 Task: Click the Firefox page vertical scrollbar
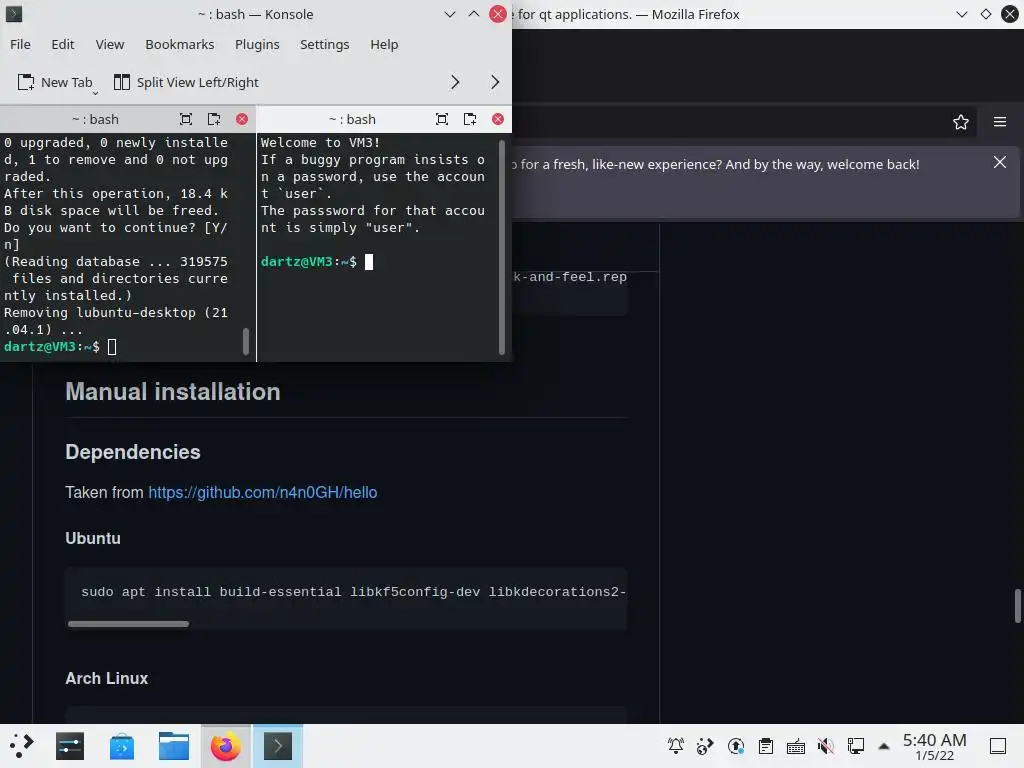click(x=1017, y=606)
